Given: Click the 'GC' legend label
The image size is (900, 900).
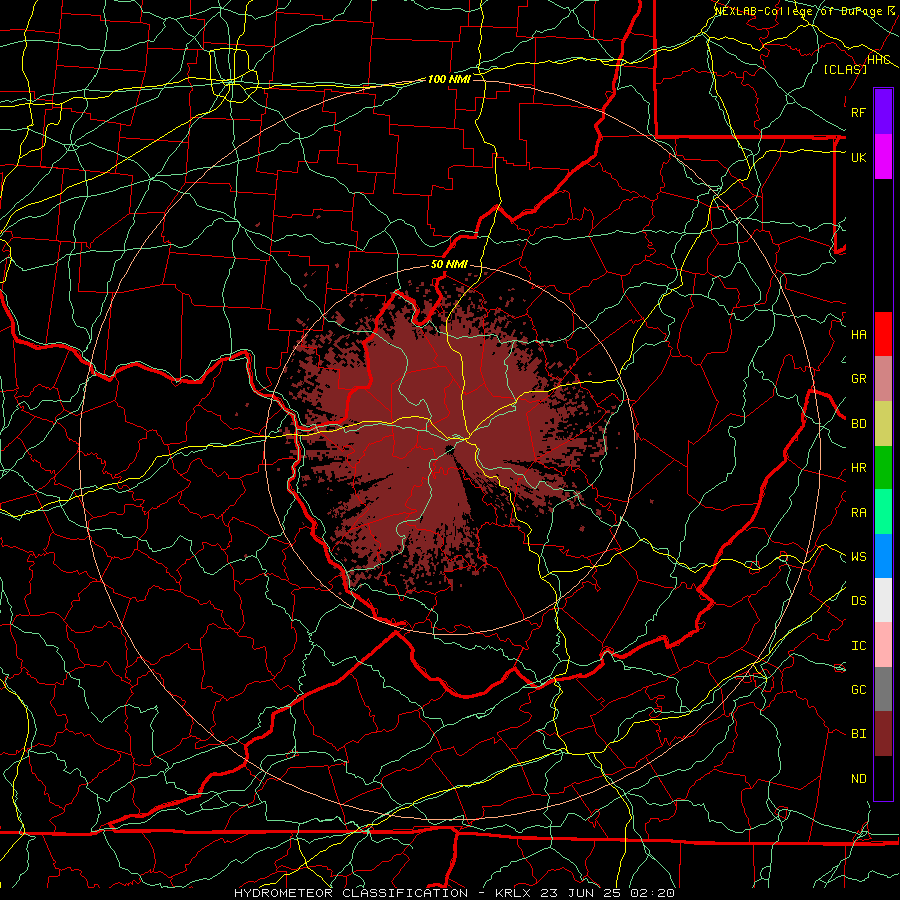Looking at the screenshot, I should (x=858, y=690).
